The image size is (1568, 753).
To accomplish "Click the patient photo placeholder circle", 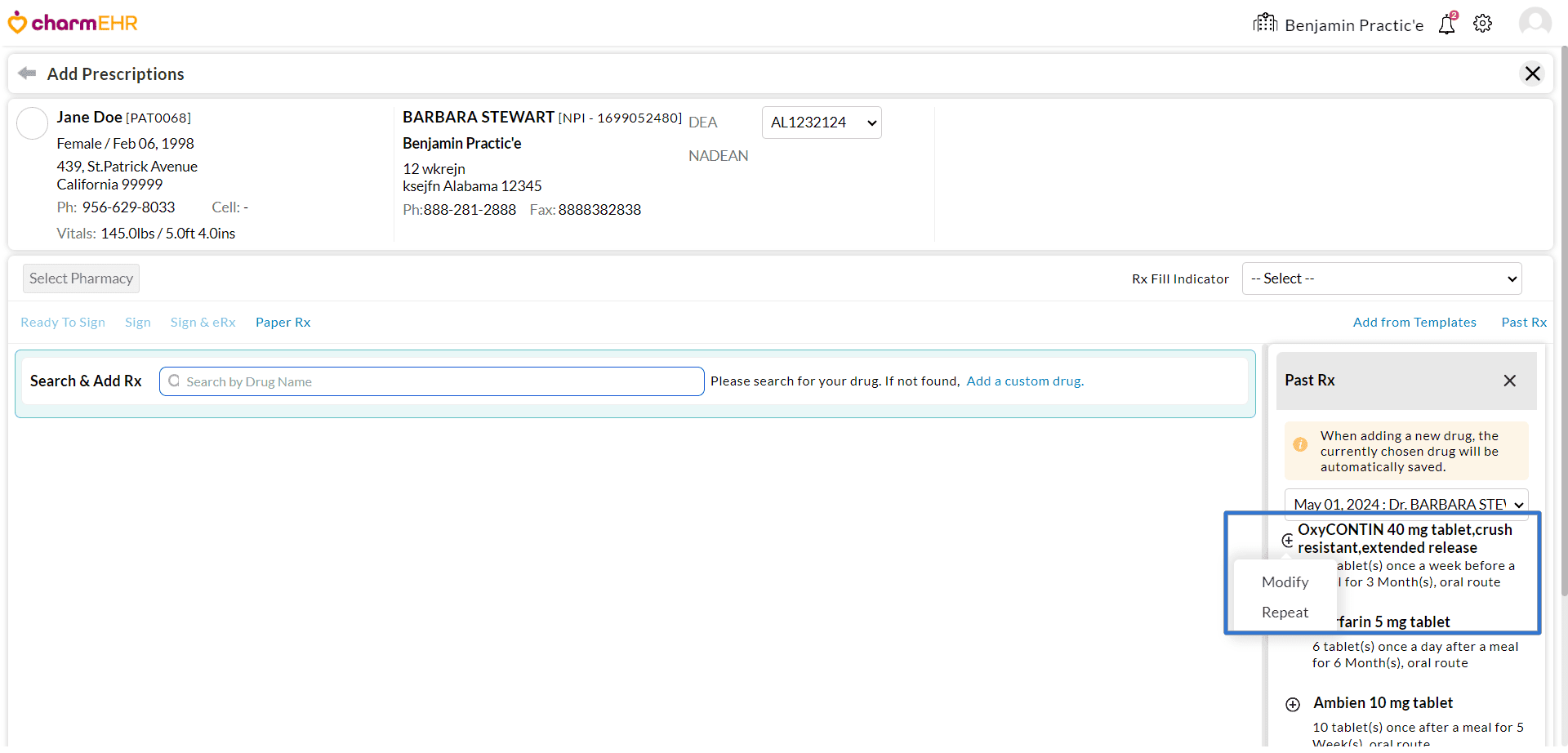I will pyautogui.click(x=33, y=123).
